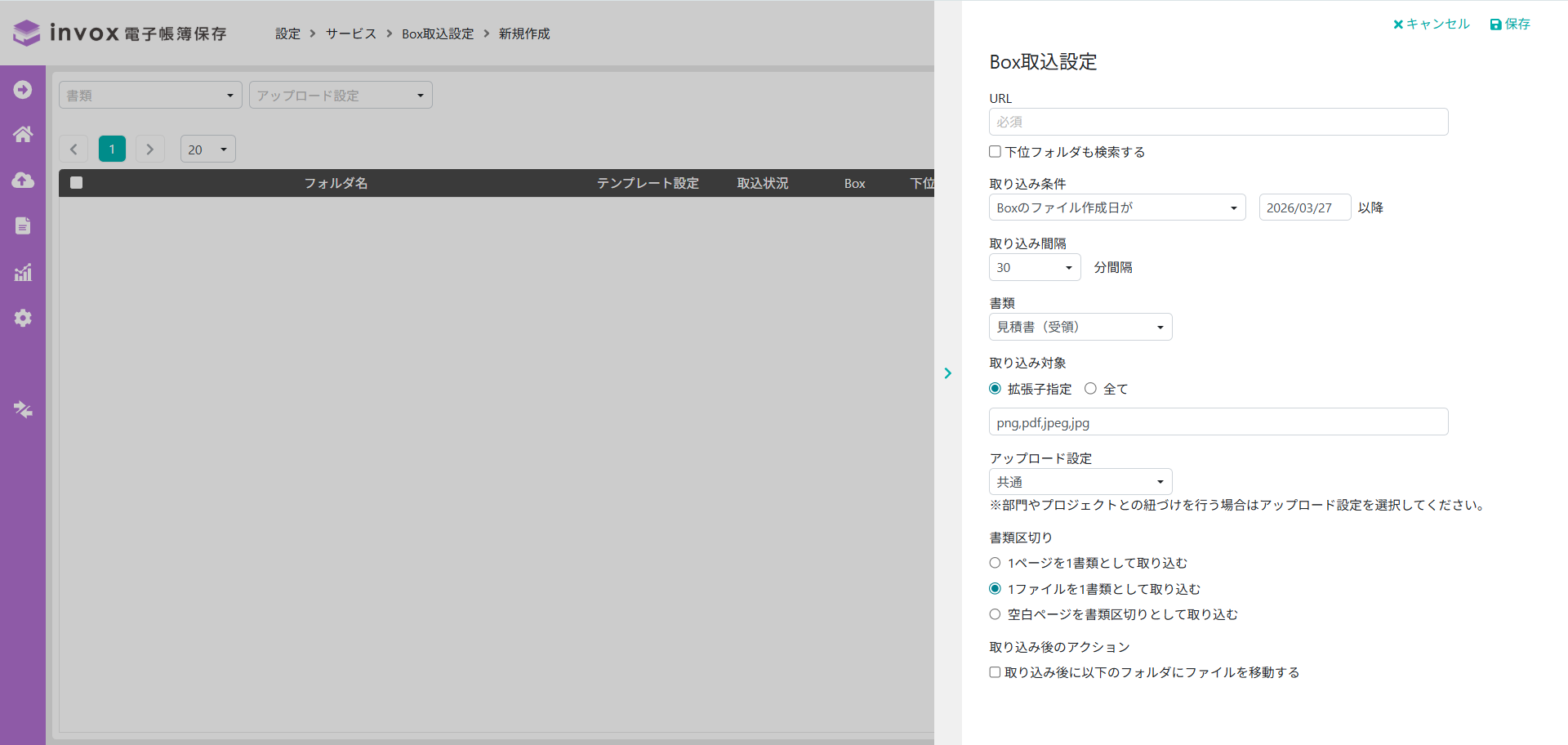
Task: Open the settings gear in sidebar
Action: (x=23, y=318)
